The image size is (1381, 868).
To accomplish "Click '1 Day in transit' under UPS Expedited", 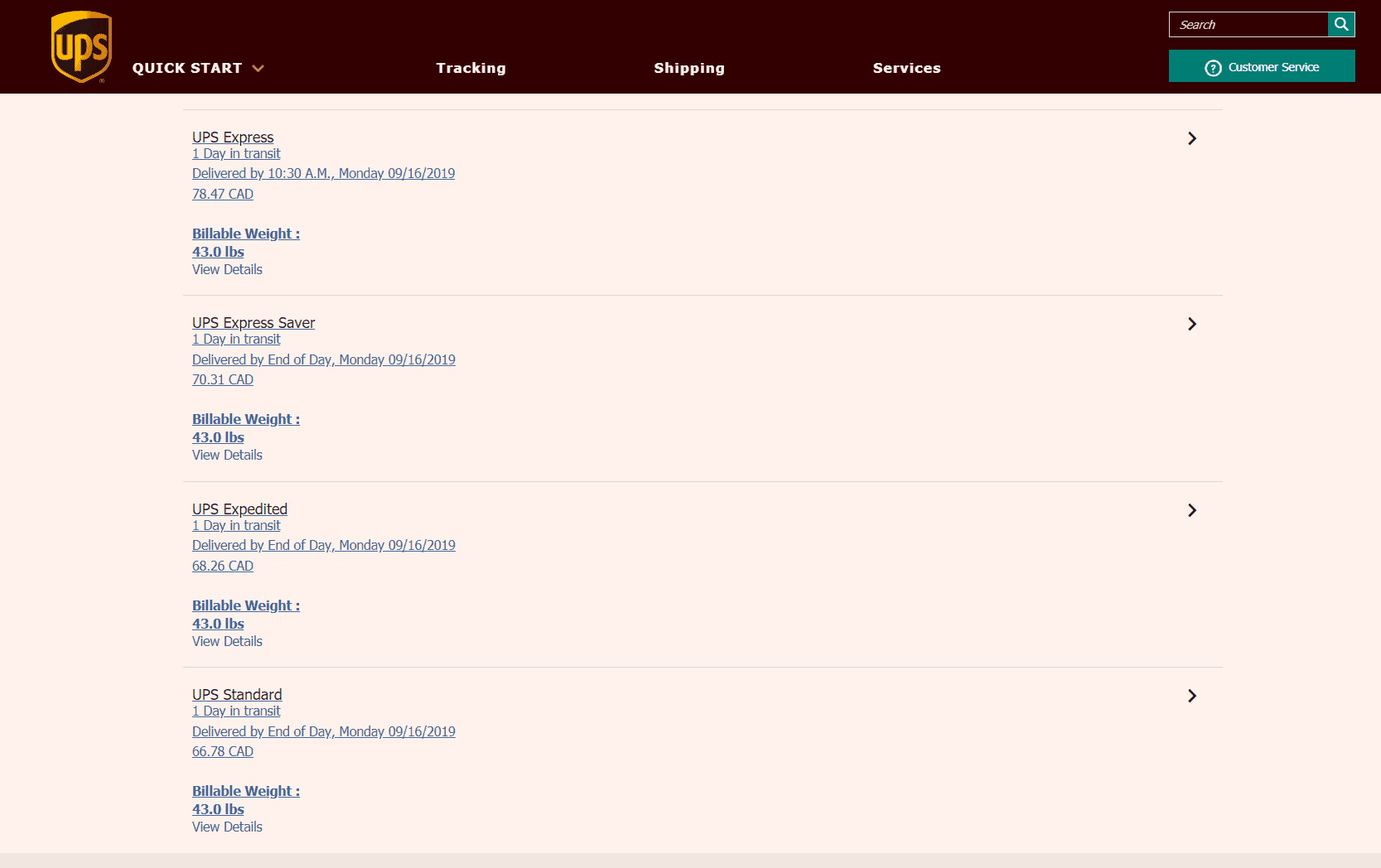I will [x=236, y=525].
